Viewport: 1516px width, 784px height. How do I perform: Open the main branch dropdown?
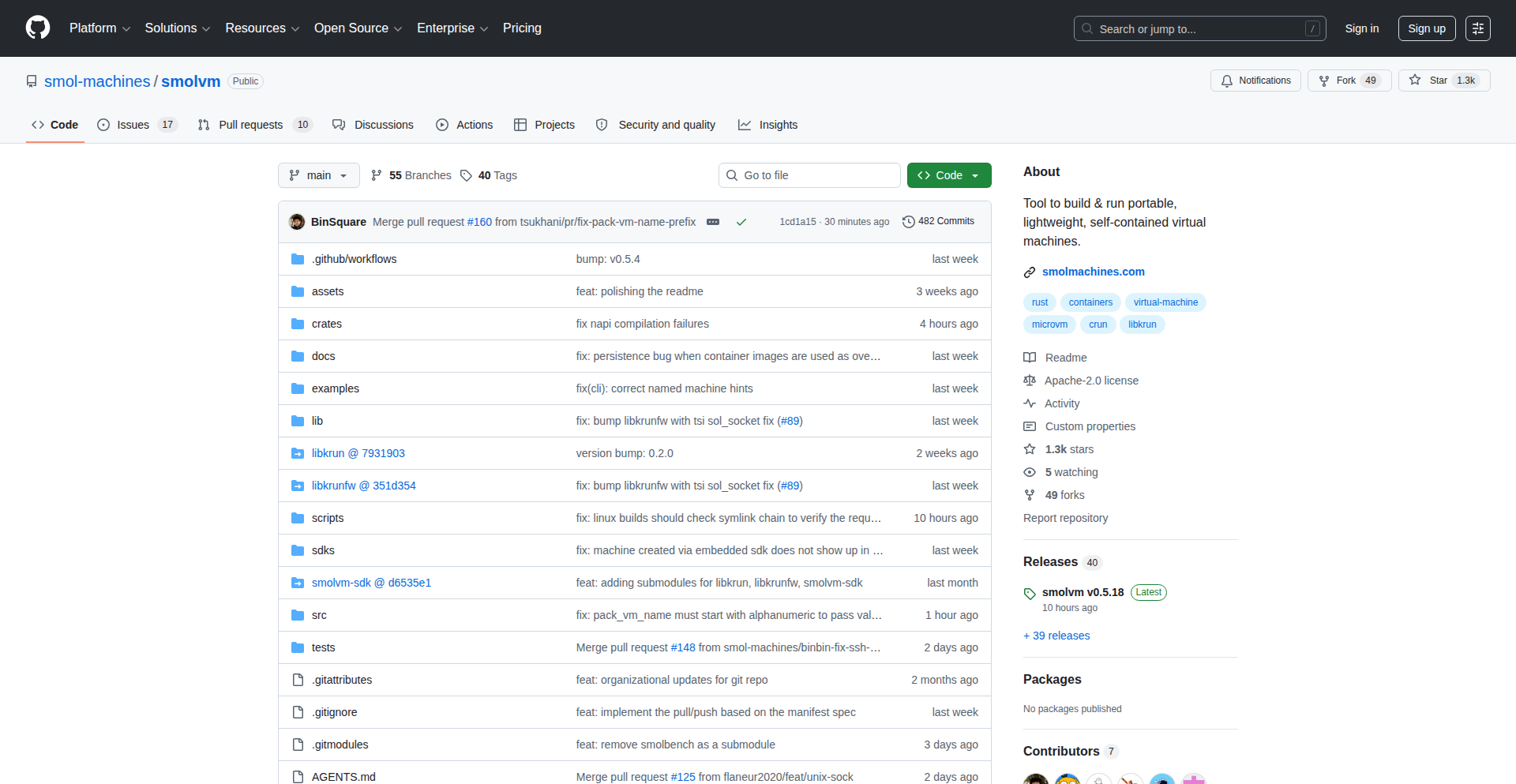318,175
